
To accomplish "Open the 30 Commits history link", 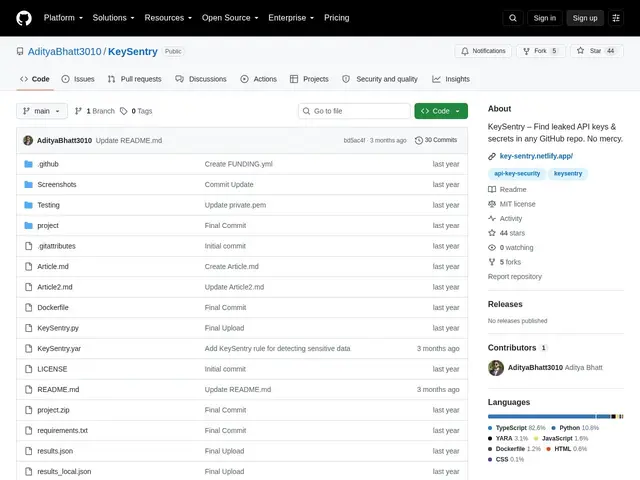I will click(436, 140).
